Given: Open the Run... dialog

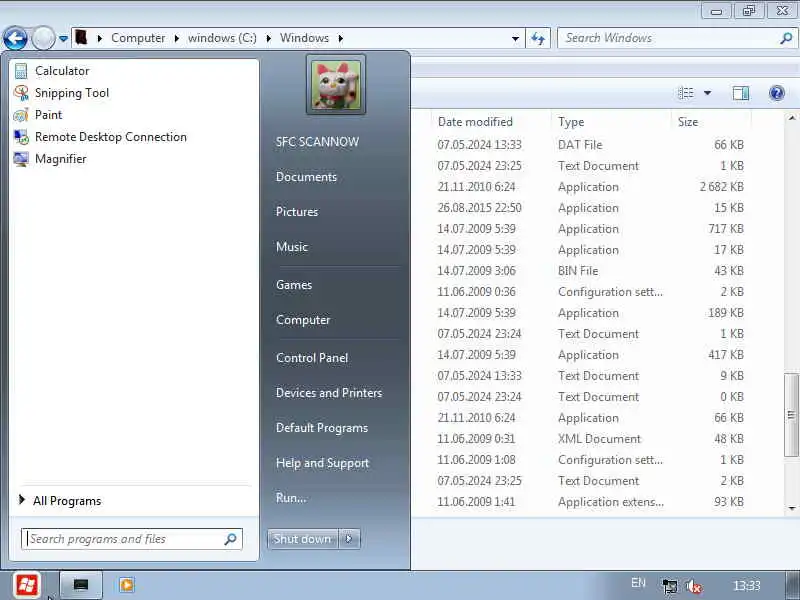Looking at the screenshot, I should (x=291, y=497).
